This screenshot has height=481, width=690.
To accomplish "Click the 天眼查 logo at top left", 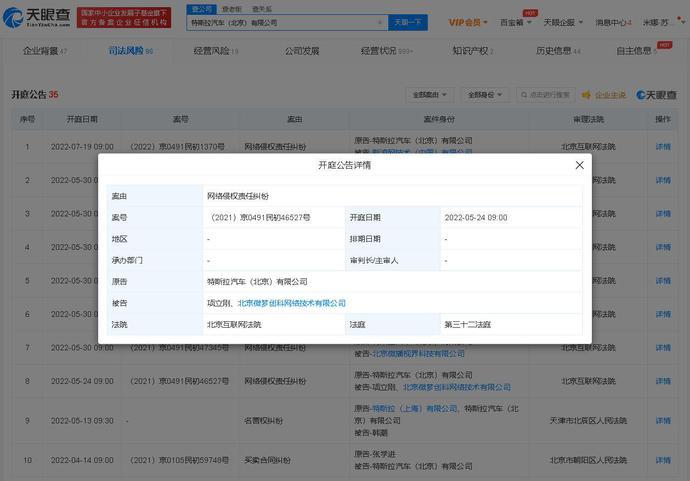I will coord(37,17).
